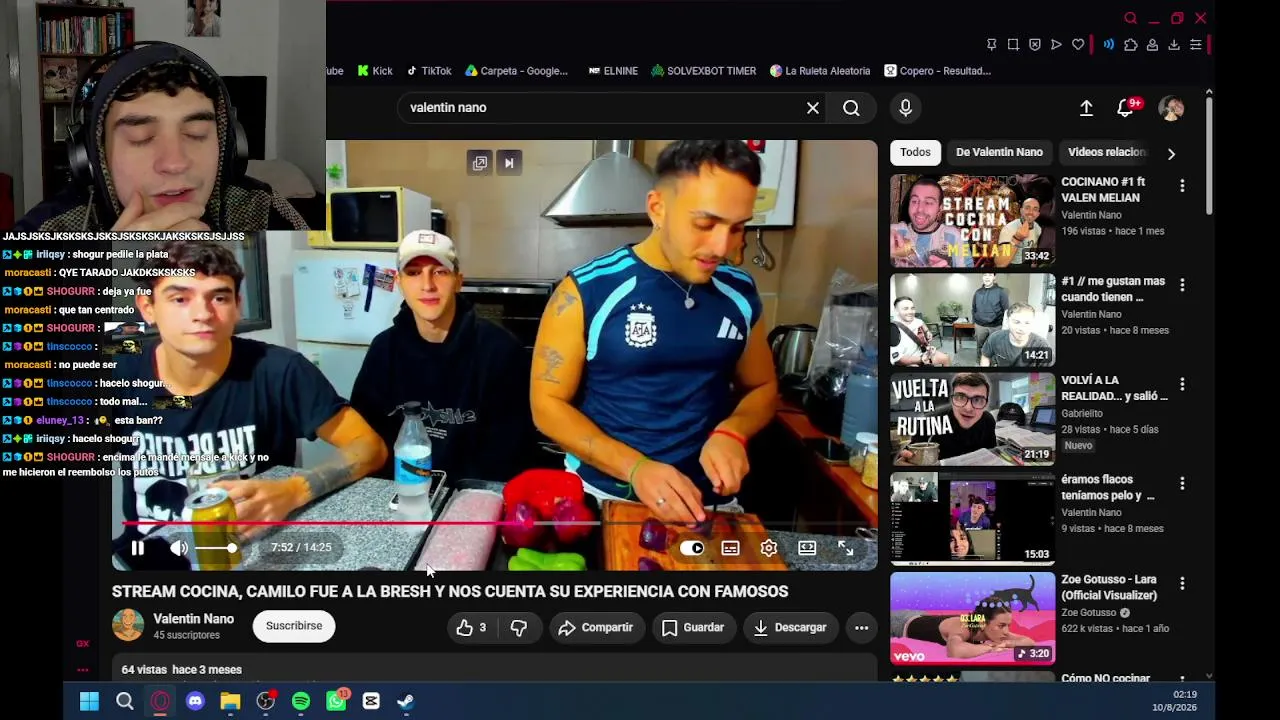Open the blue sound waves browser icon

pyautogui.click(x=1109, y=45)
